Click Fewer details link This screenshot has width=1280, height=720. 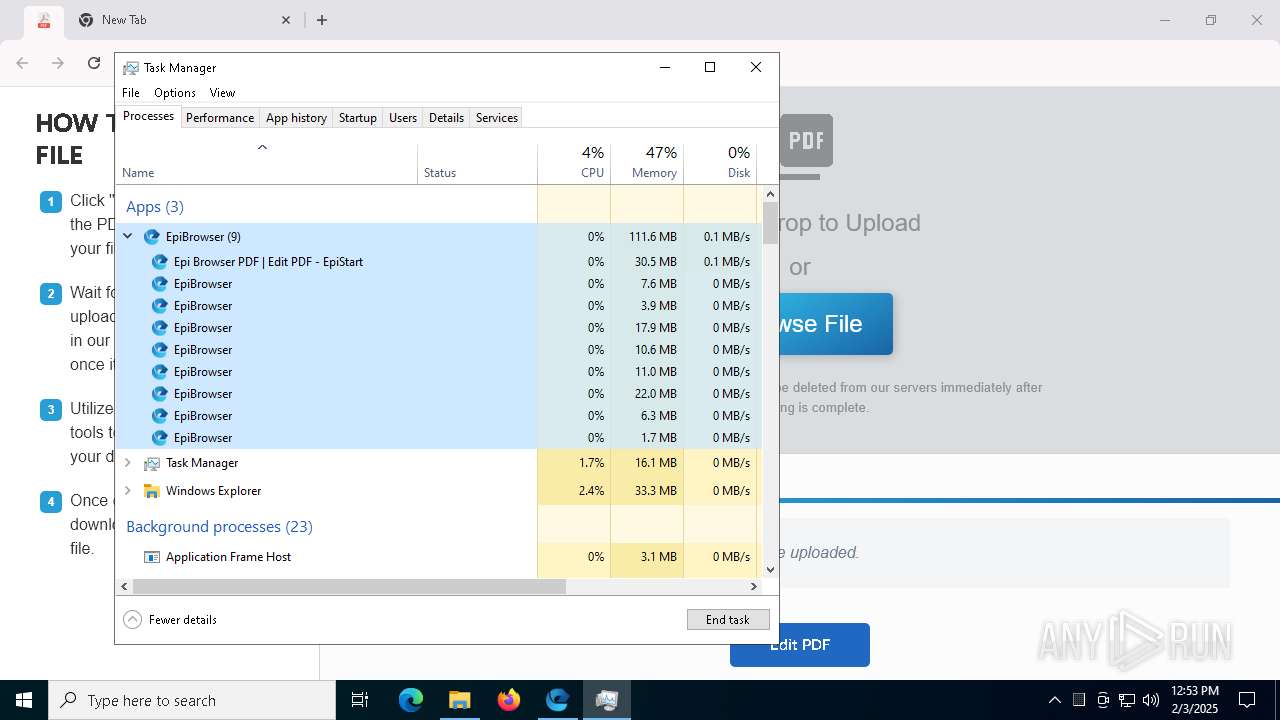(183, 620)
